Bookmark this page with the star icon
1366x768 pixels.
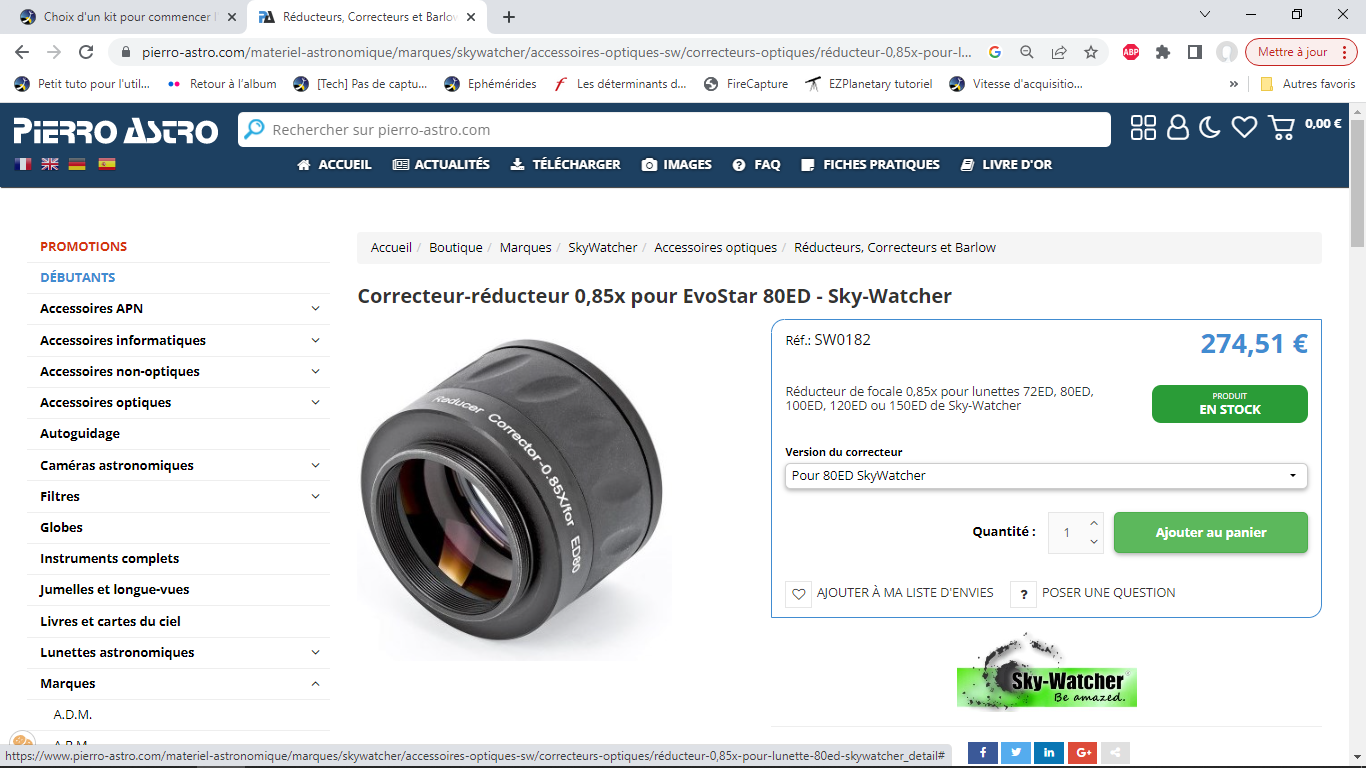coord(1091,52)
